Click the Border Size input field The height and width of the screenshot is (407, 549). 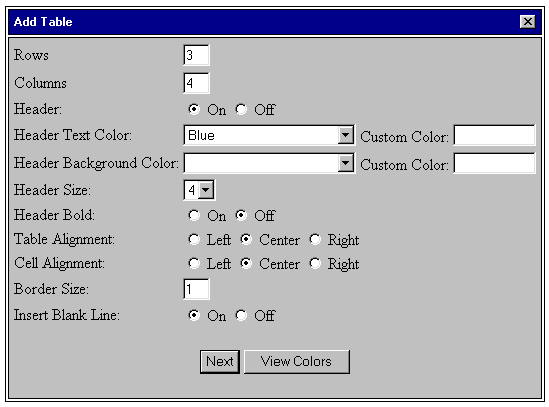(x=196, y=289)
